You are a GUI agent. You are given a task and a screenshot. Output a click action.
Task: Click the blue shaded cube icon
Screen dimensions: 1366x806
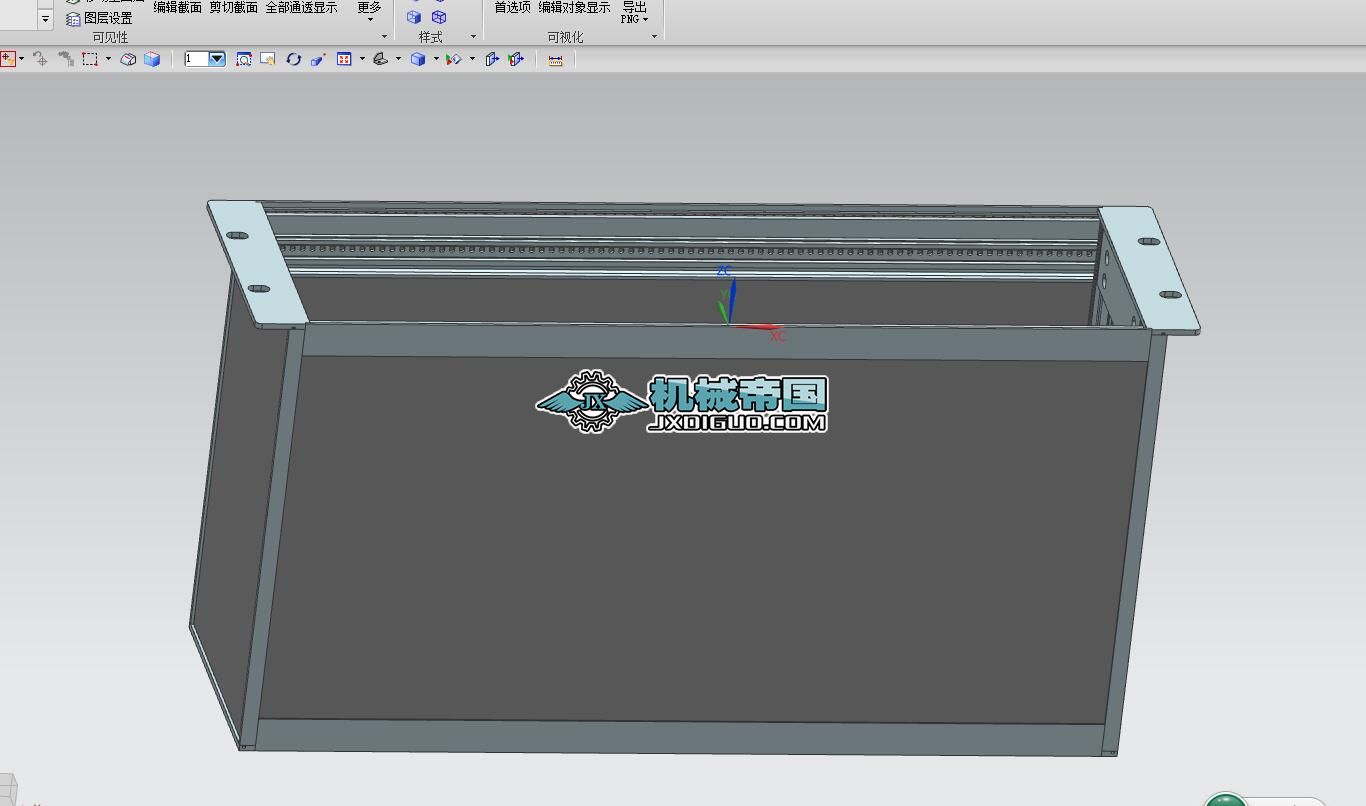(x=152, y=59)
